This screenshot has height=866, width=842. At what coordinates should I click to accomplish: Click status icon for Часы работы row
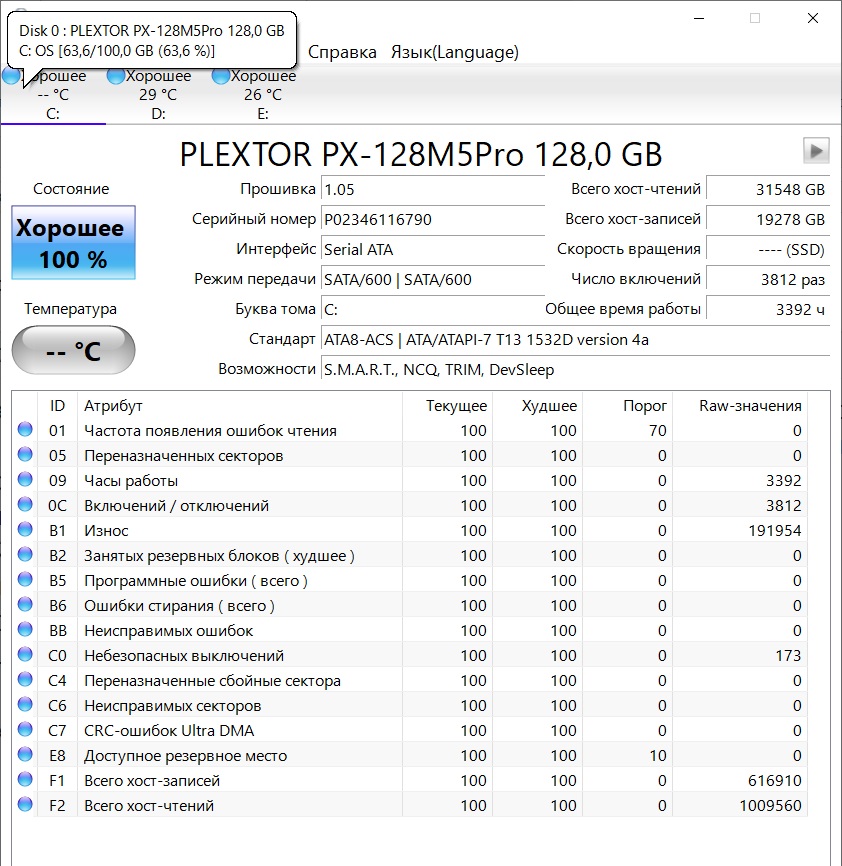pos(25,479)
